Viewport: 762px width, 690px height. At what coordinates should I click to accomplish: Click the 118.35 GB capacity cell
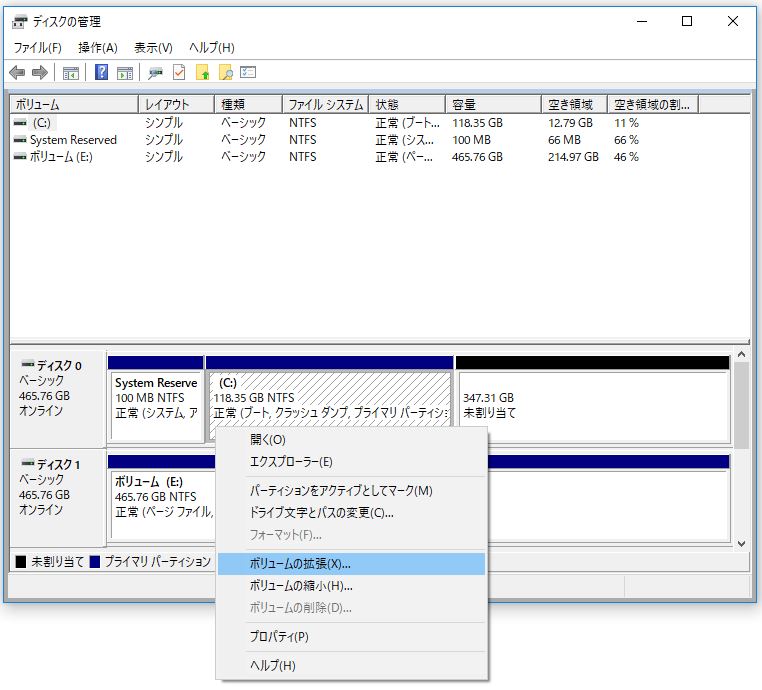477,123
